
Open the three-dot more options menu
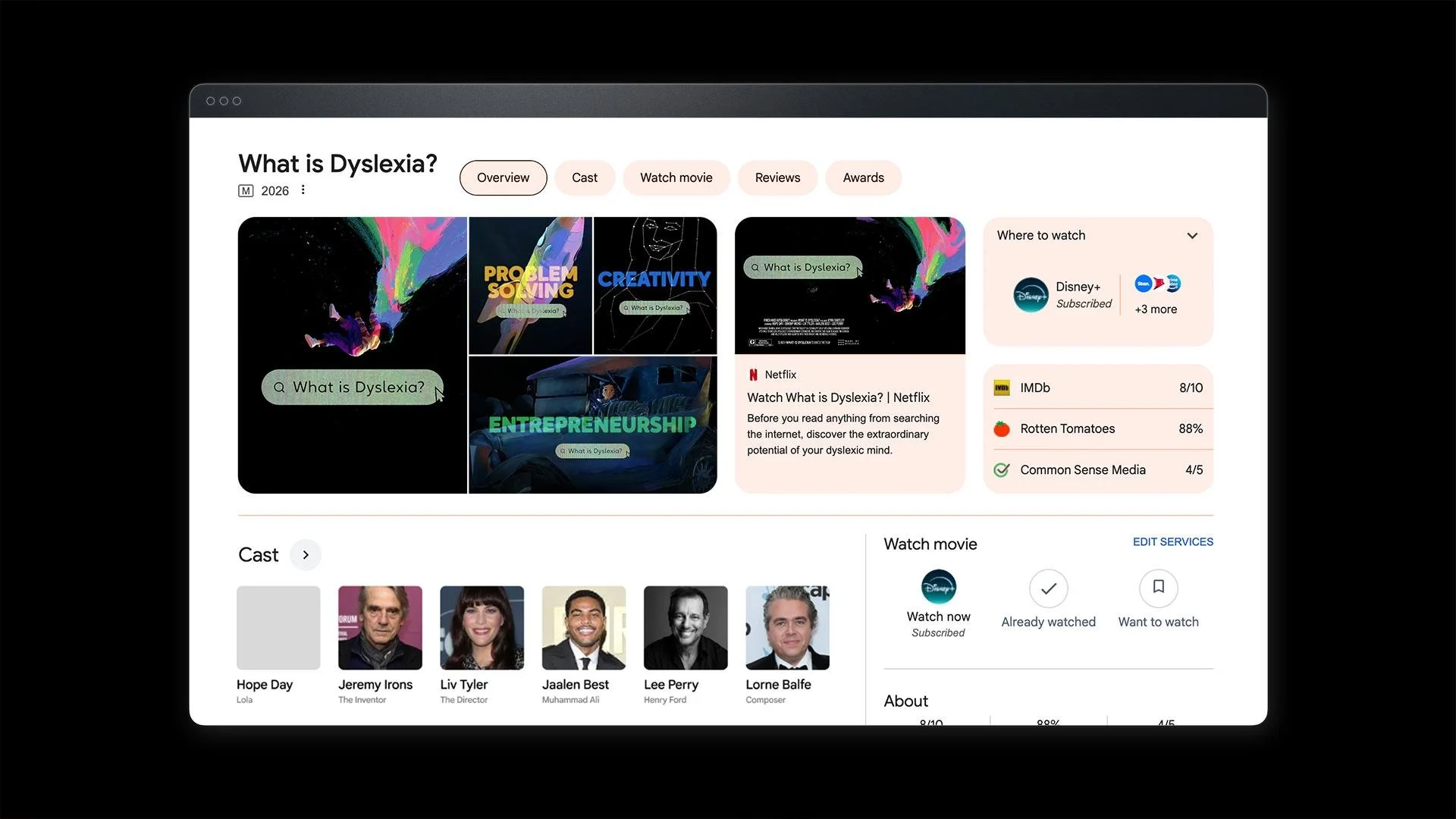[303, 190]
